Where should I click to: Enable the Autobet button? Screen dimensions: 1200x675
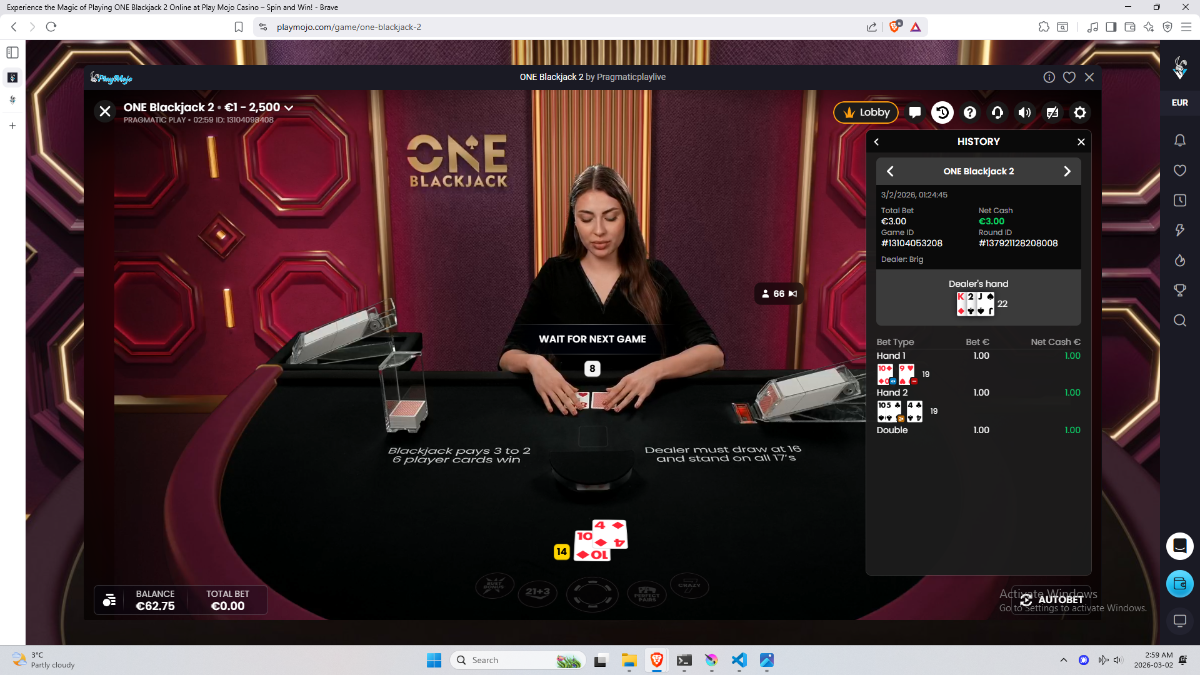click(1051, 600)
